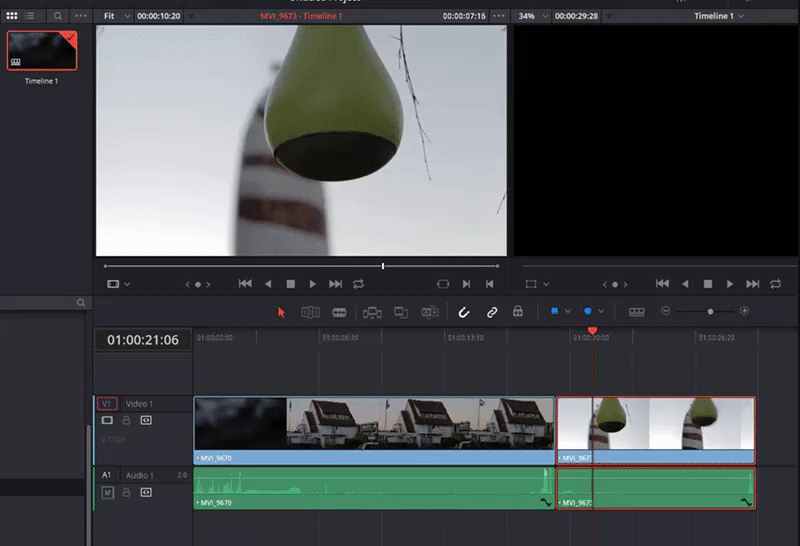Lock the Video 1 track
The image size is (800, 546).
pyautogui.click(x=127, y=421)
